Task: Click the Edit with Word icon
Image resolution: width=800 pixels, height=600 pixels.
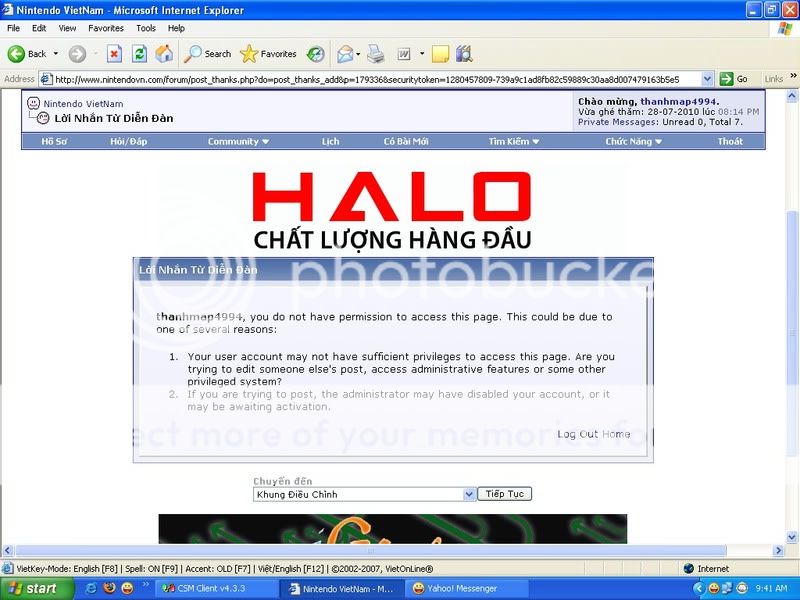Action: (x=404, y=54)
